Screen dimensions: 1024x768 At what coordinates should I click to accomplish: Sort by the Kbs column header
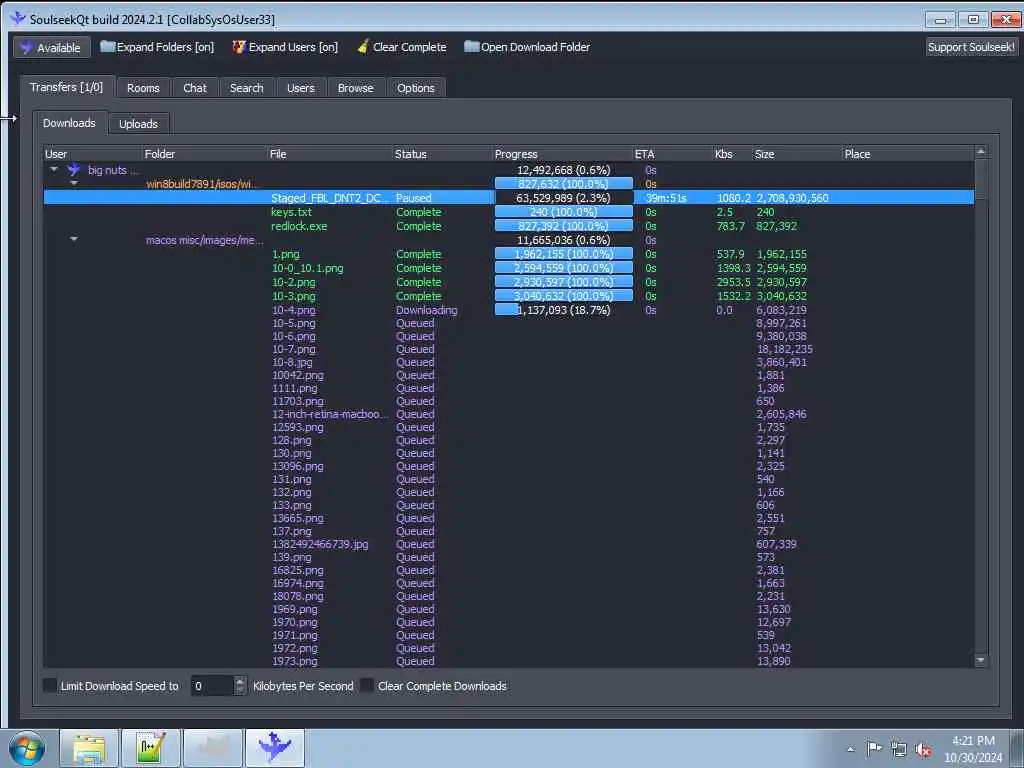732,154
